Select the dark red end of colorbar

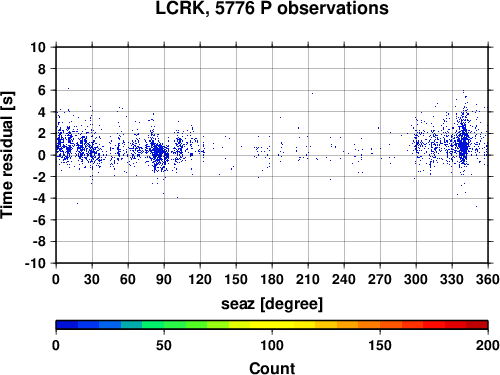(x=477, y=325)
